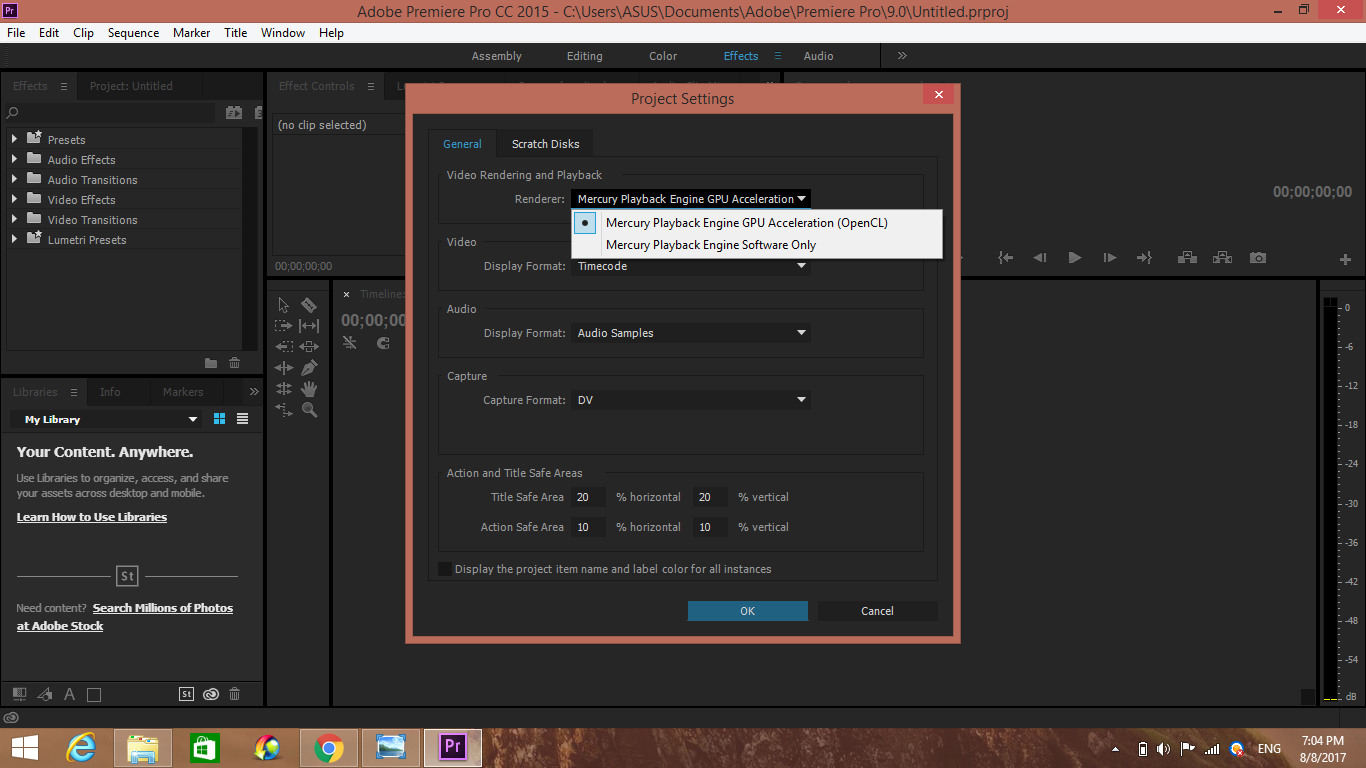Toggle the Adobe Stock St icon

tap(186, 694)
